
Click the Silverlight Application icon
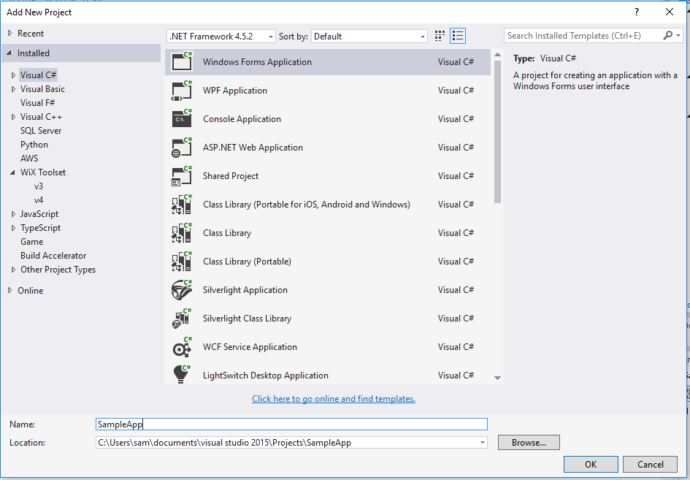(182, 290)
